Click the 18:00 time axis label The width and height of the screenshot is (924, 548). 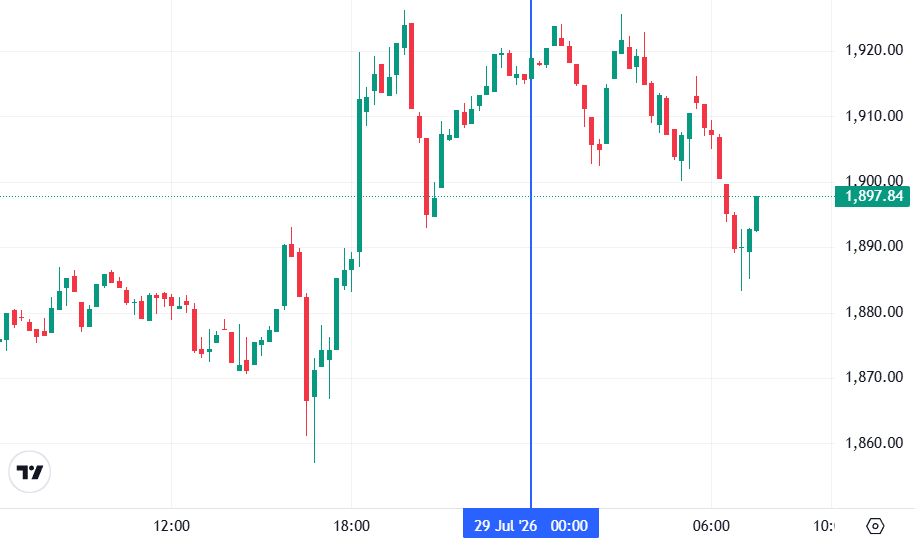tap(351, 526)
